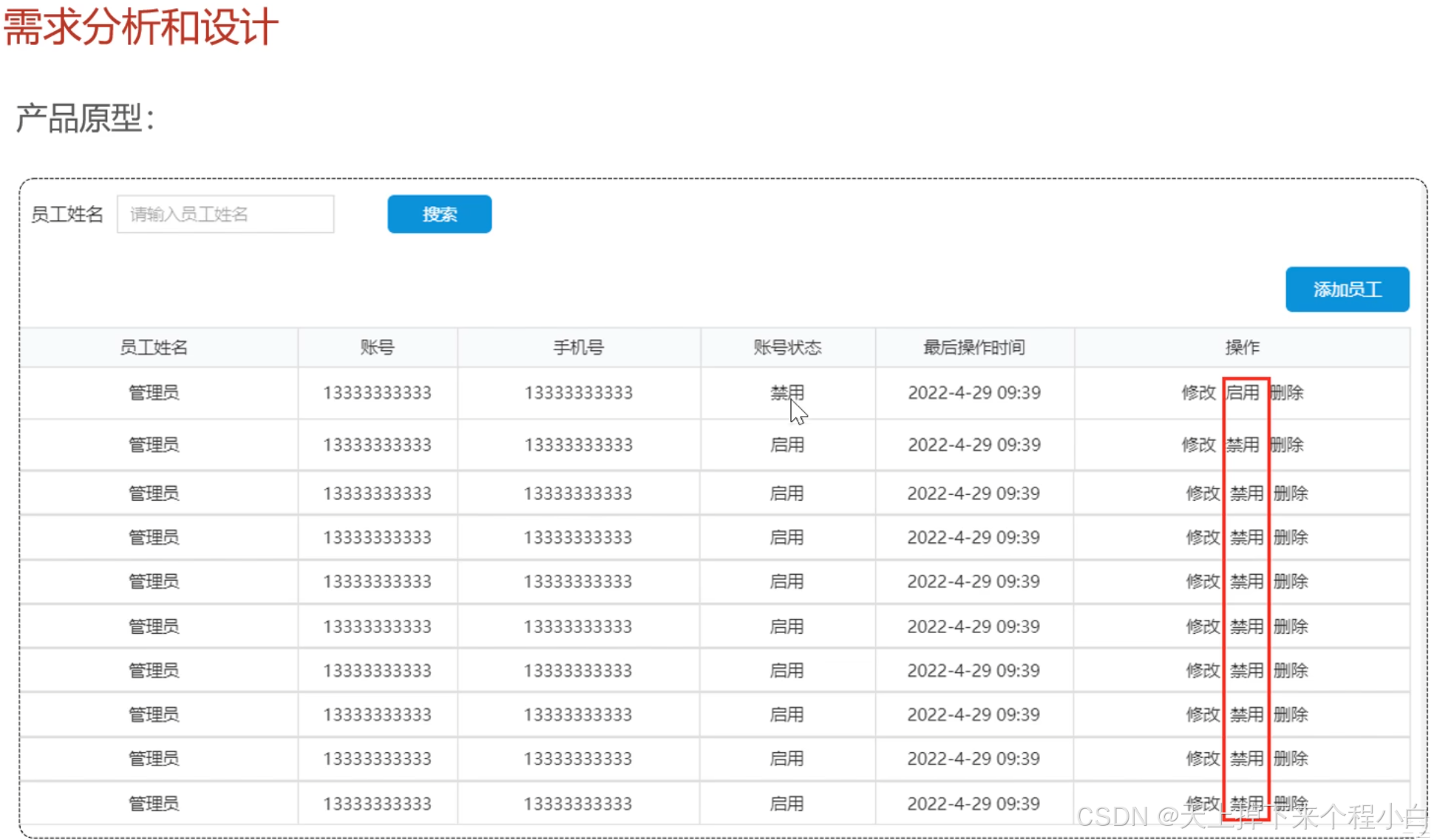Click 删除 link in first table row
Image resolution: width=1434 pixels, height=840 pixels.
coord(1287,392)
